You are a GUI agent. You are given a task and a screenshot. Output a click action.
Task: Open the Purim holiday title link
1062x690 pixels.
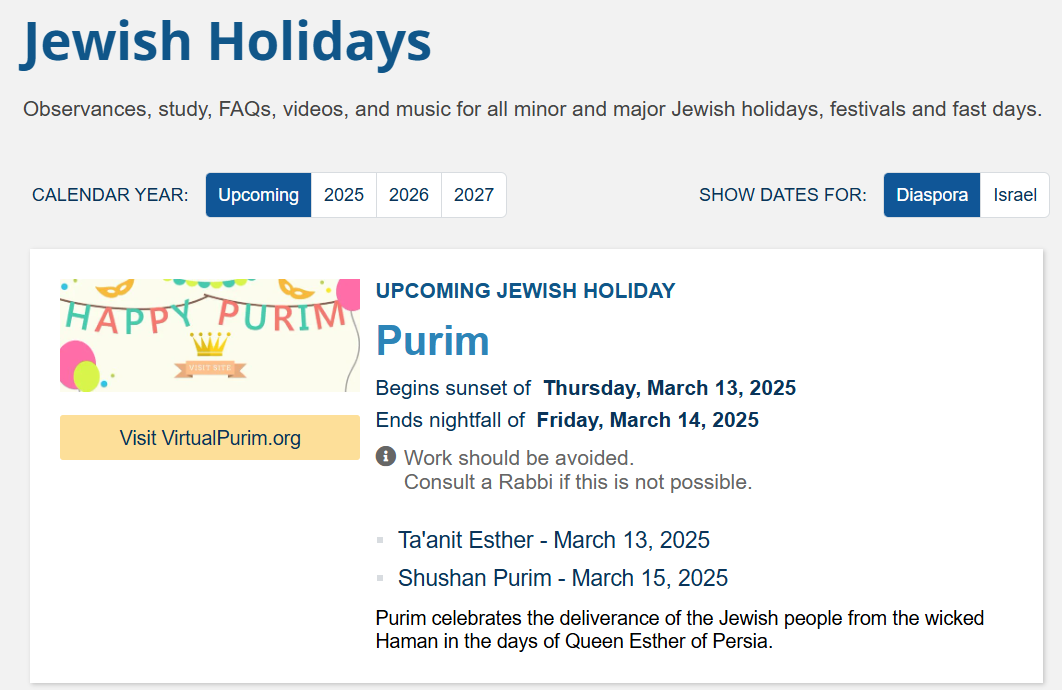(x=433, y=341)
